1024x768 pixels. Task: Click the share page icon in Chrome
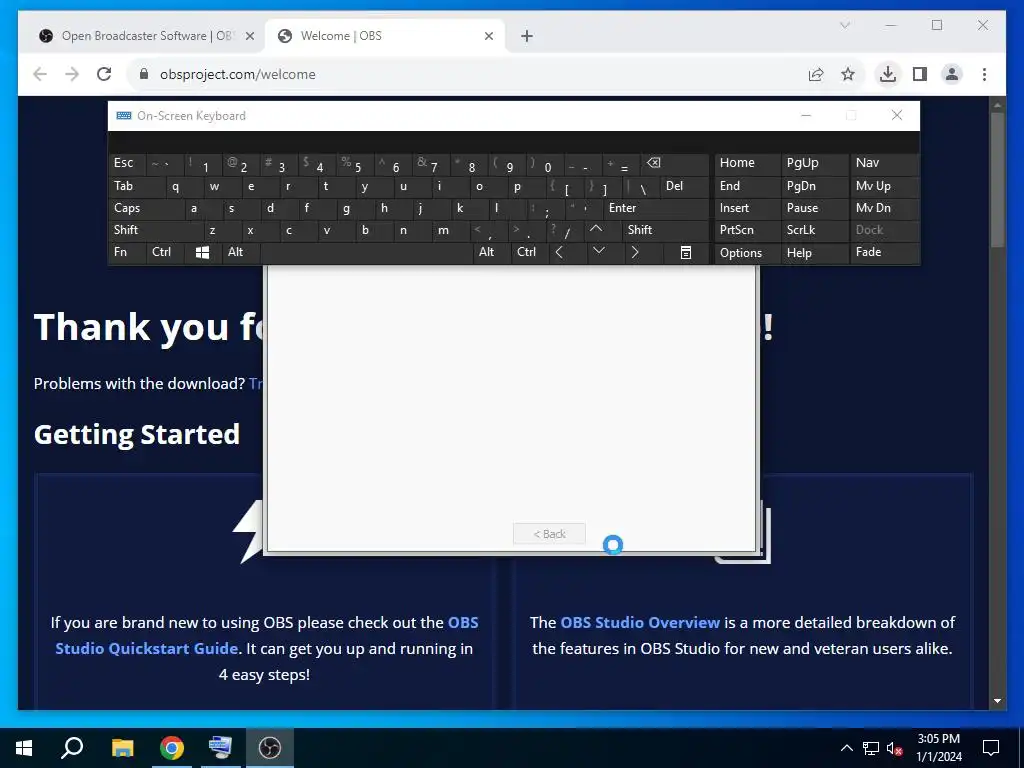pos(816,74)
